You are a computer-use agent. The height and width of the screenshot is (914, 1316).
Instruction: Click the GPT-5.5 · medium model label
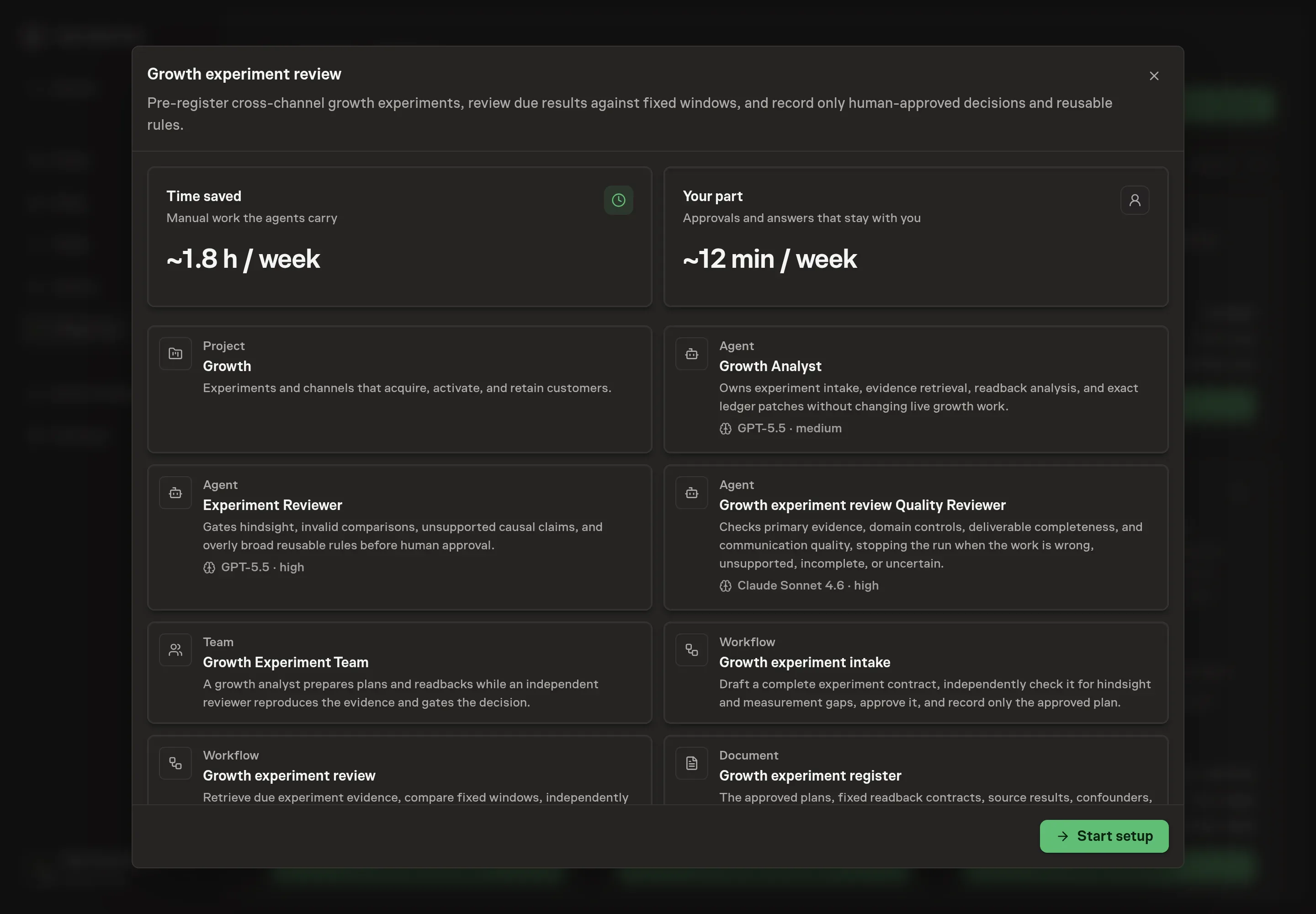(x=789, y=428)
